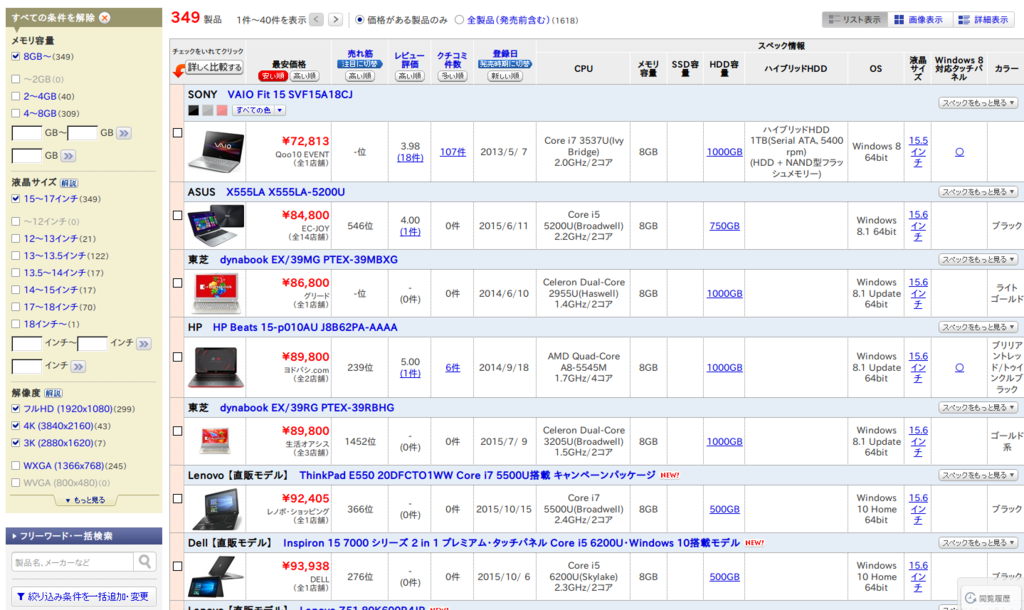Select black color swatch for VAIO
The height and width of the screenshot is (610, 1024).
click(x=193, y=110)
